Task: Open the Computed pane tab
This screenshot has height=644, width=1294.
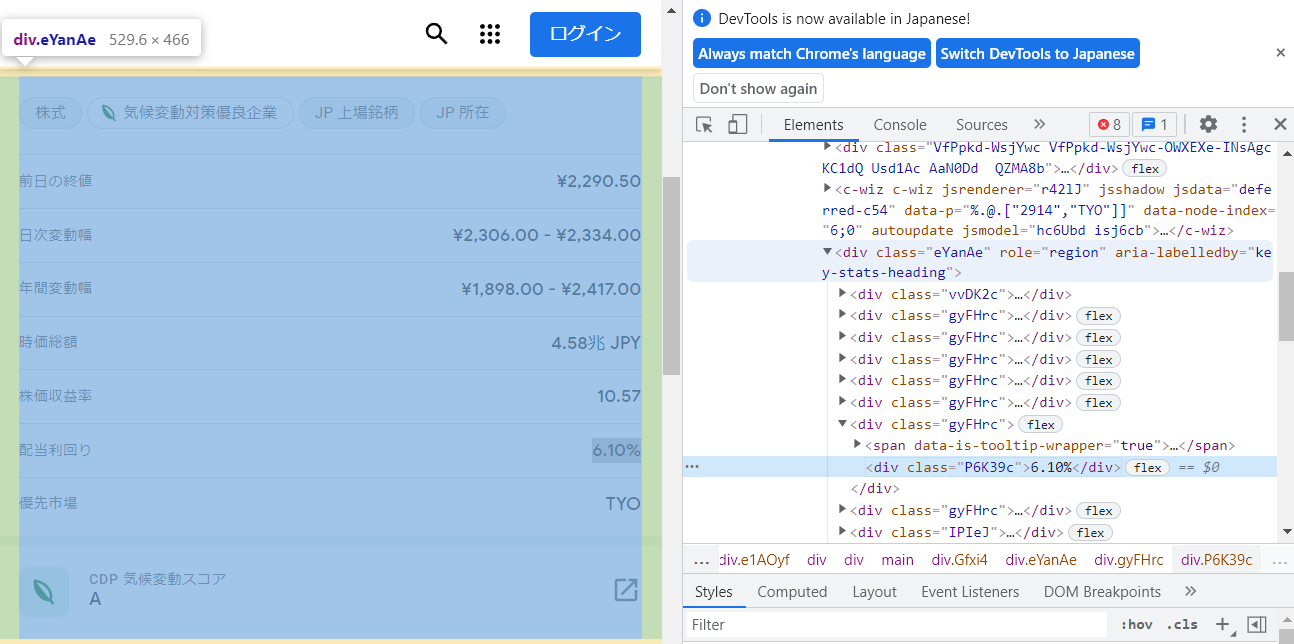Action: pyautogui.click(x=792, y=592)
